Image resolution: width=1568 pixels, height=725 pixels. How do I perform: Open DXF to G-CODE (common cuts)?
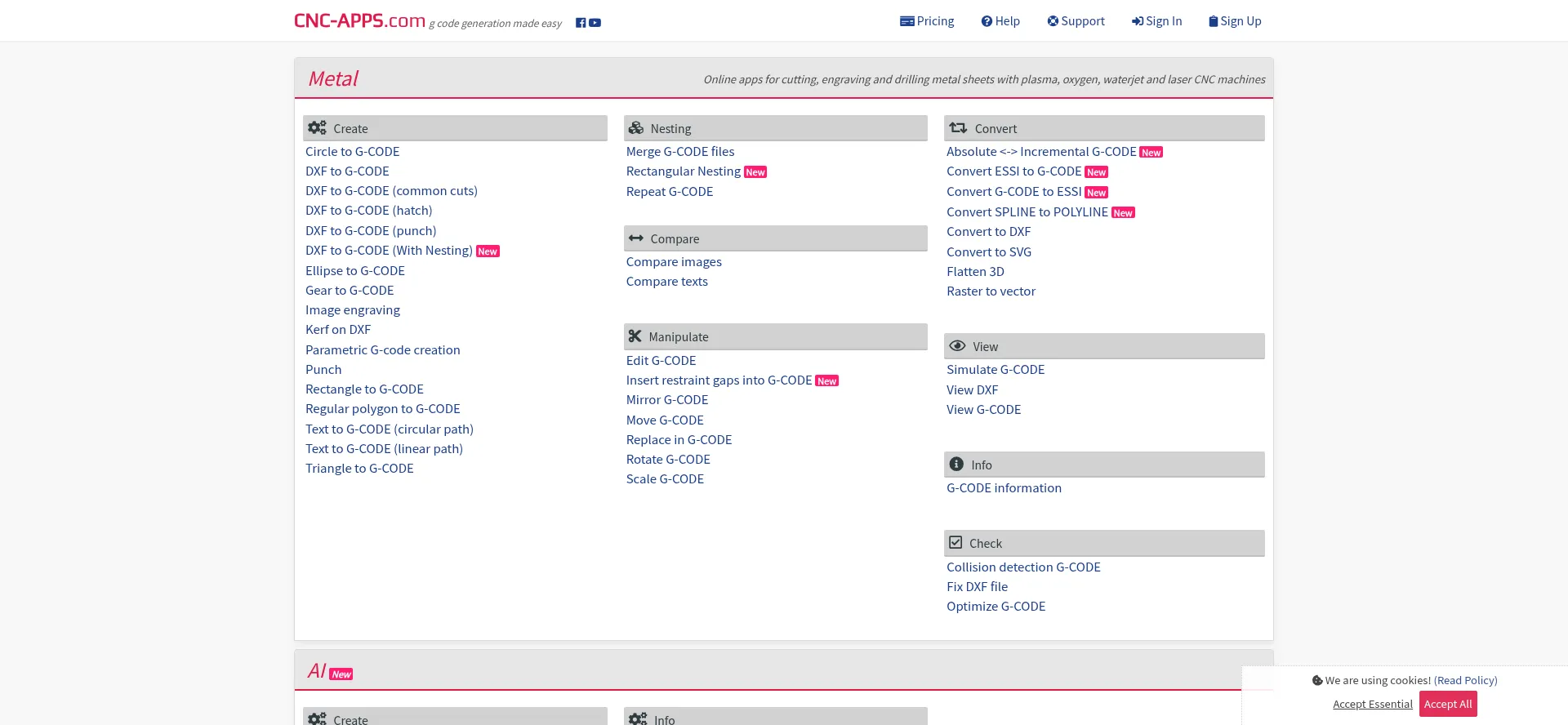coord(391,190)
